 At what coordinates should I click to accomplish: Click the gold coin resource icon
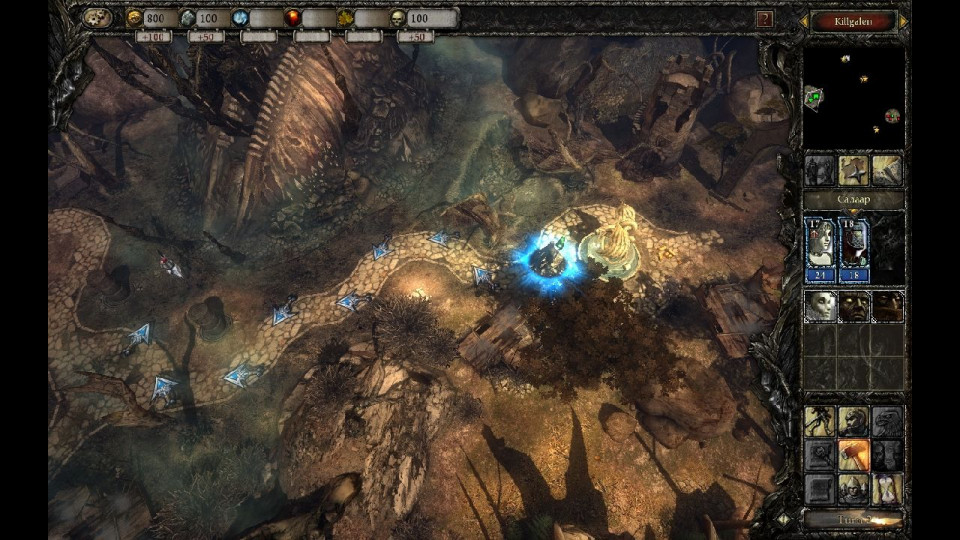pyautogui.click(x=134, y=18)
